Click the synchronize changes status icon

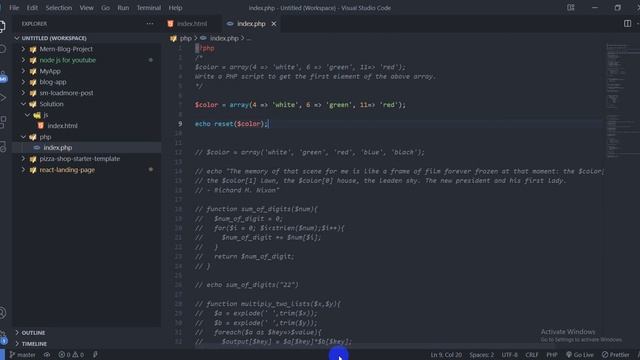pos(47,355)
